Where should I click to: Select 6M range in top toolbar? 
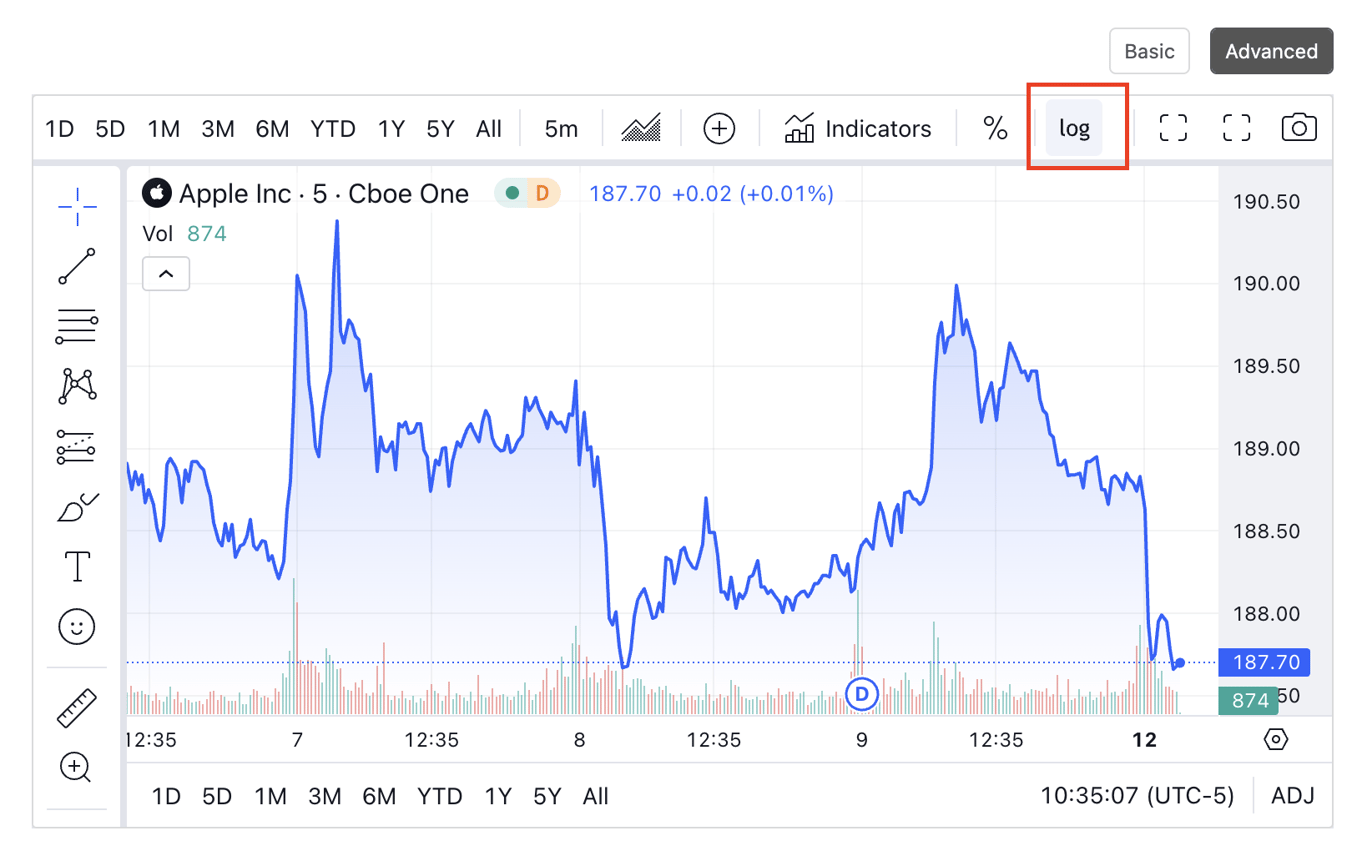pyautogui.click(x=272, y=129)
